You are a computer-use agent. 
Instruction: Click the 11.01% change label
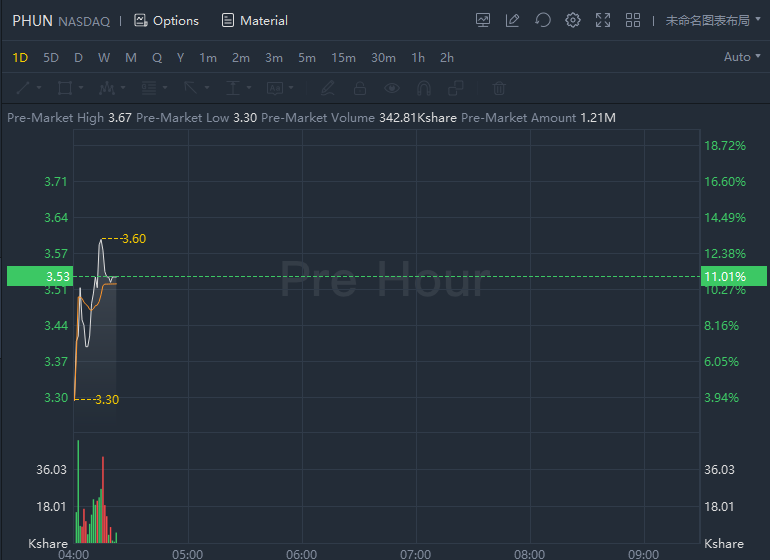[734, 276]
